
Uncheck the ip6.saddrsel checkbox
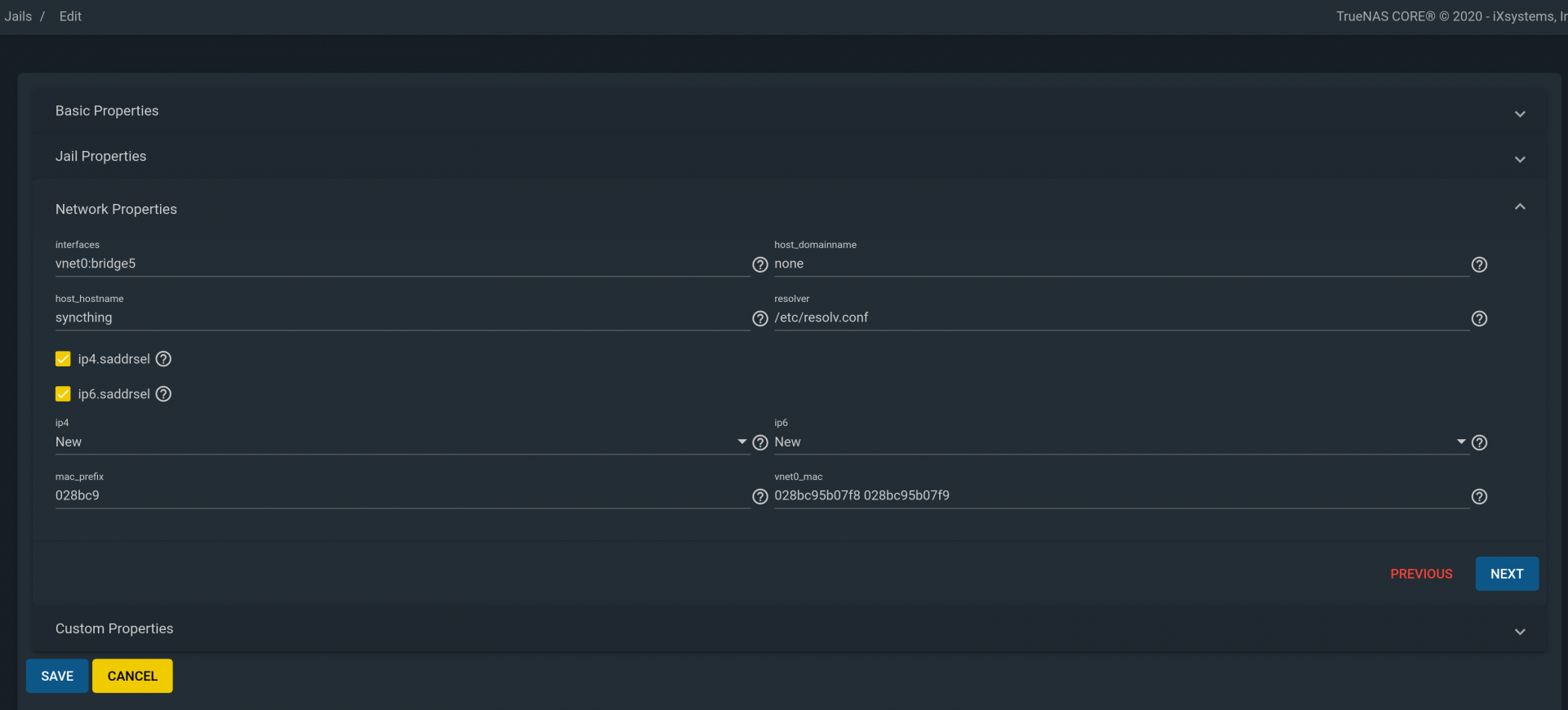coord(63,394)
